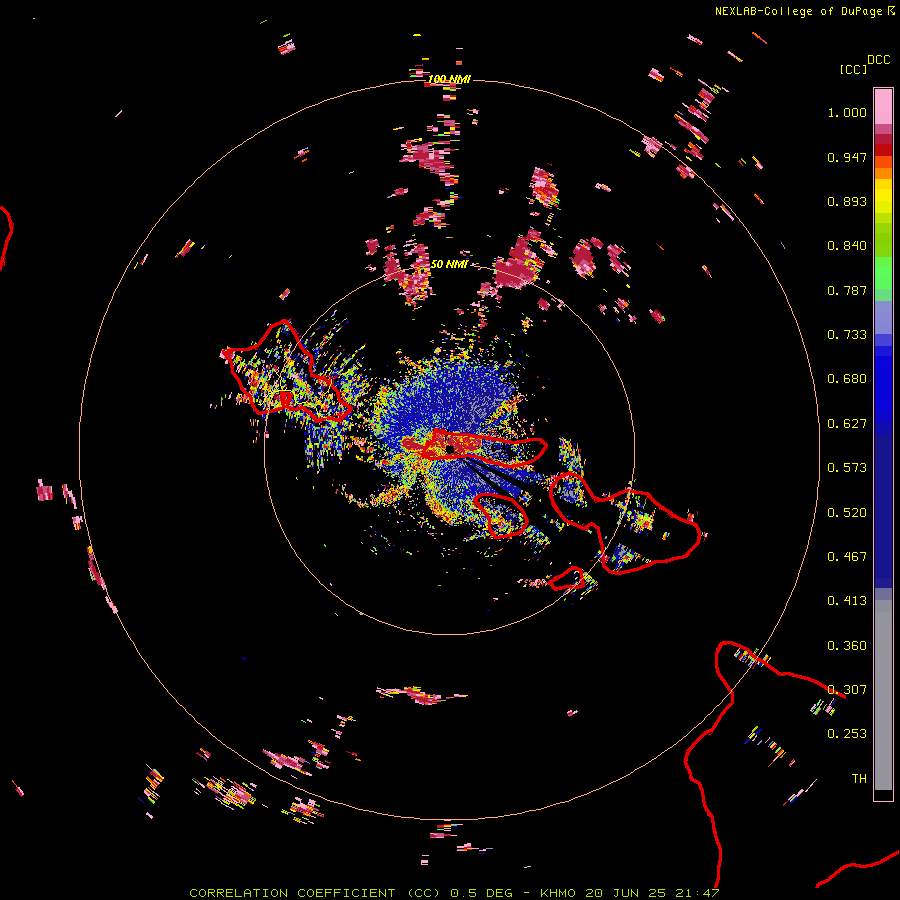
Task: Select the 1.000 scale value
Action: click(847, 112)
